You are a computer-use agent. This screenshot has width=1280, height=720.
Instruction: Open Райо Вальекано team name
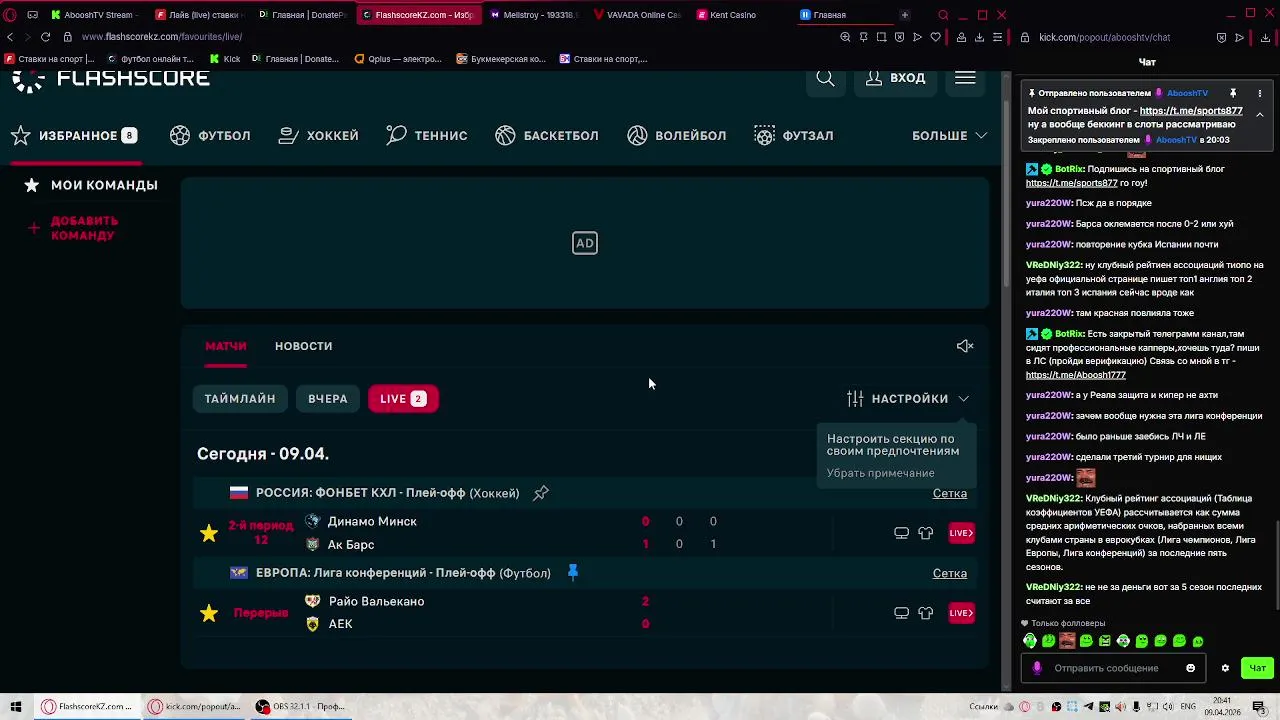pyautogui.click(x=376, y=601)
